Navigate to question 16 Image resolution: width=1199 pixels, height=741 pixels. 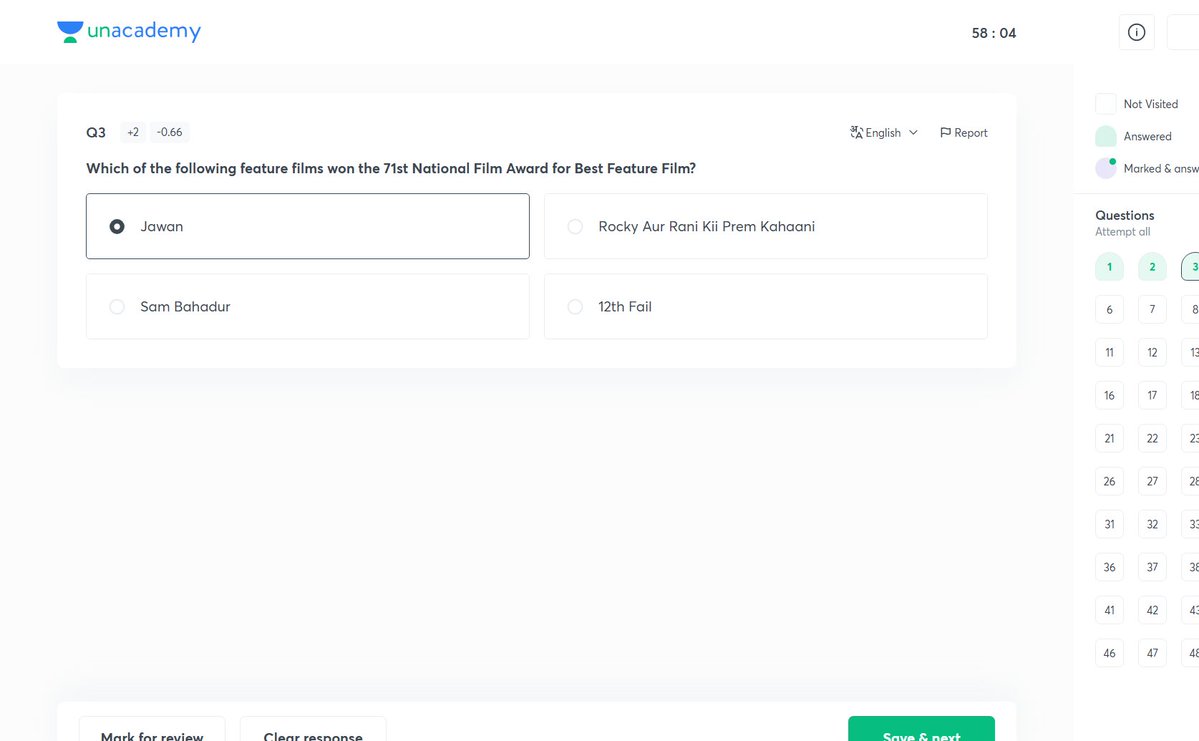1110,395
